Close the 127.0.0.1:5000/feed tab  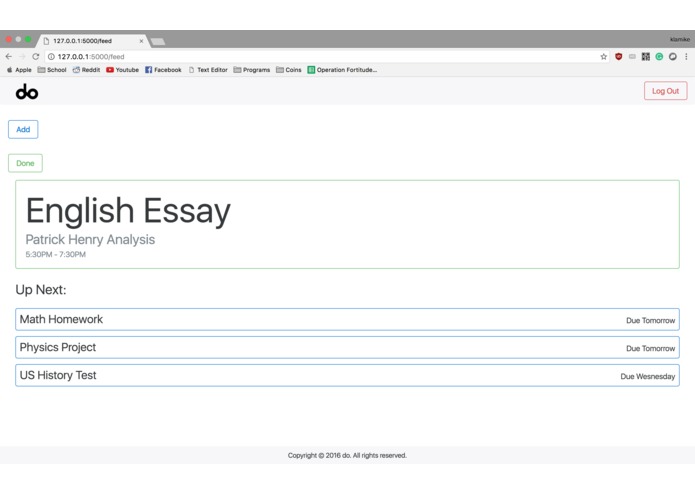(x=141, y=41)
